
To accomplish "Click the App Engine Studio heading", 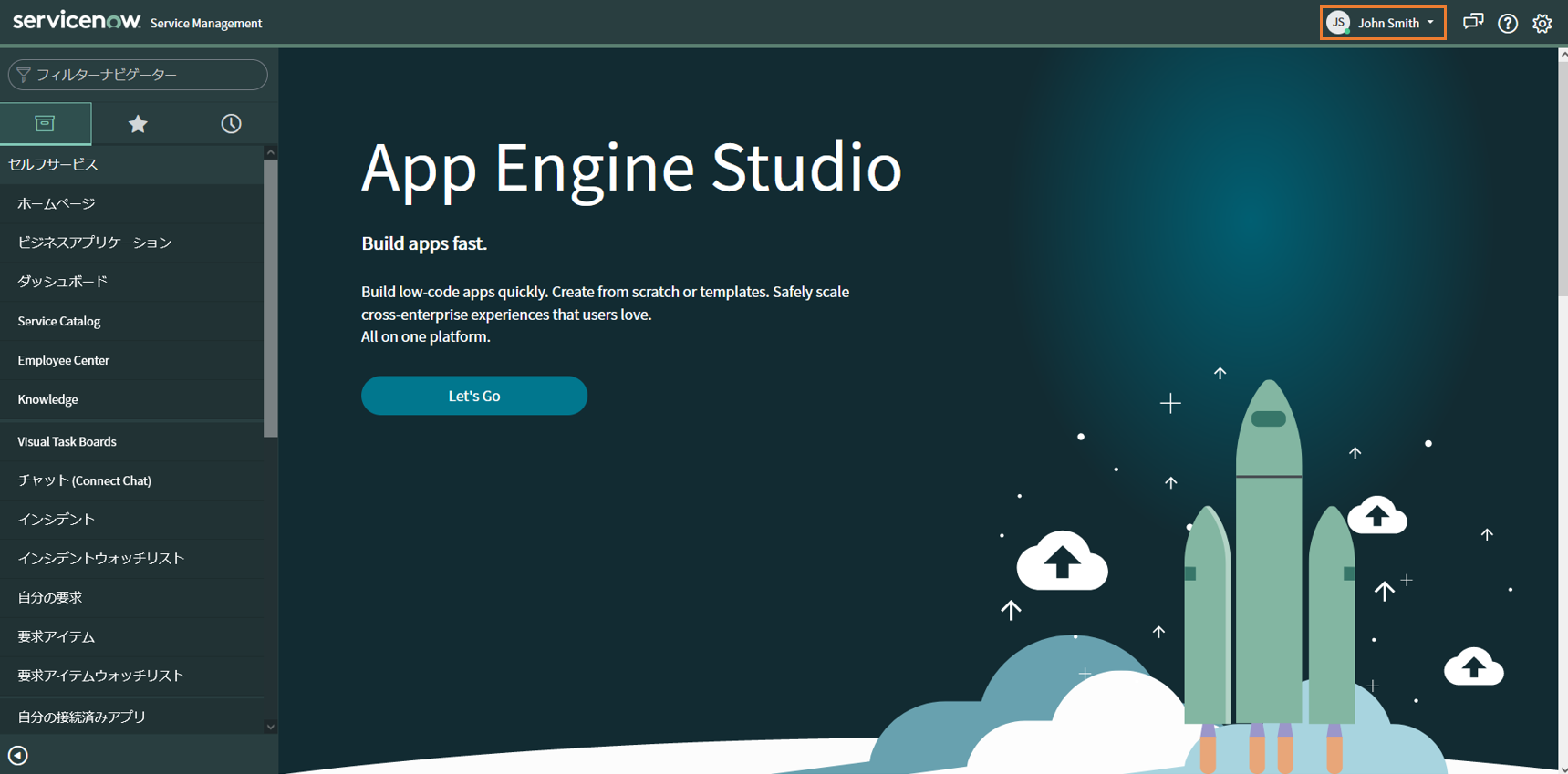I will coord(631,168).
